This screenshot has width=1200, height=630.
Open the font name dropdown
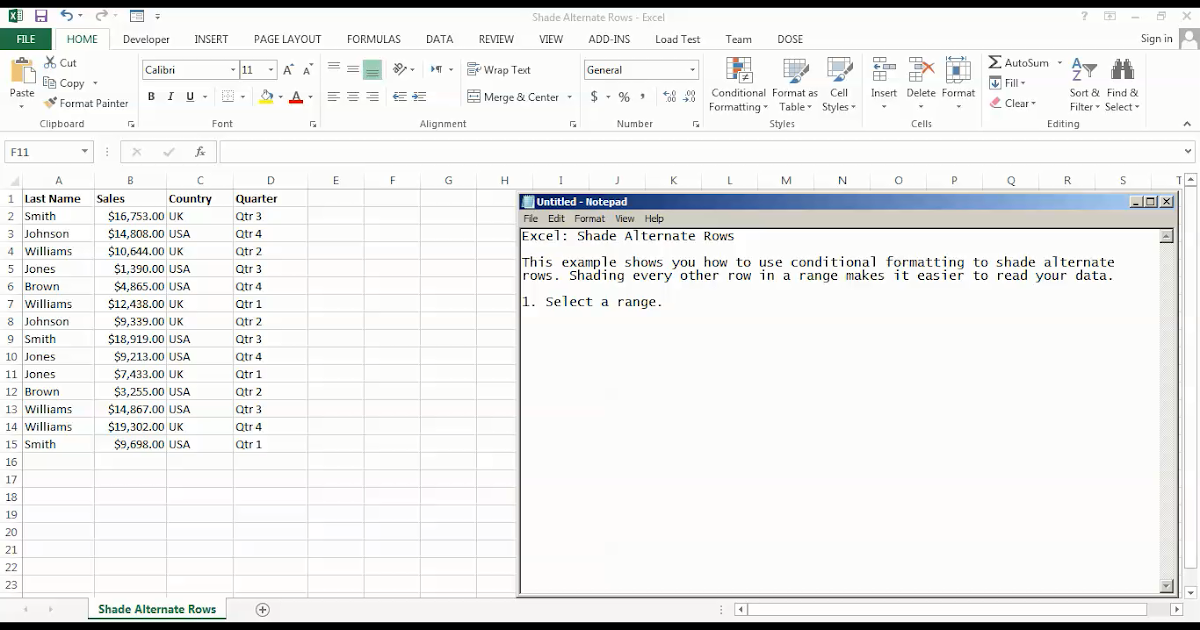click(x=232, y=70)
